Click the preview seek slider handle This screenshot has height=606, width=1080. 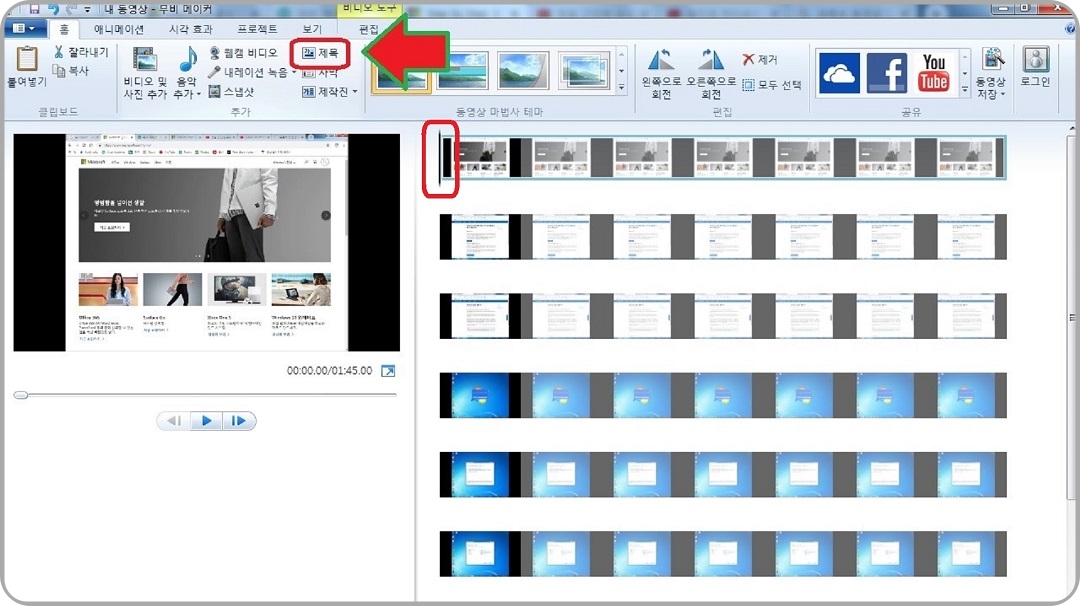pyautogui.click(x=21, y=395)
